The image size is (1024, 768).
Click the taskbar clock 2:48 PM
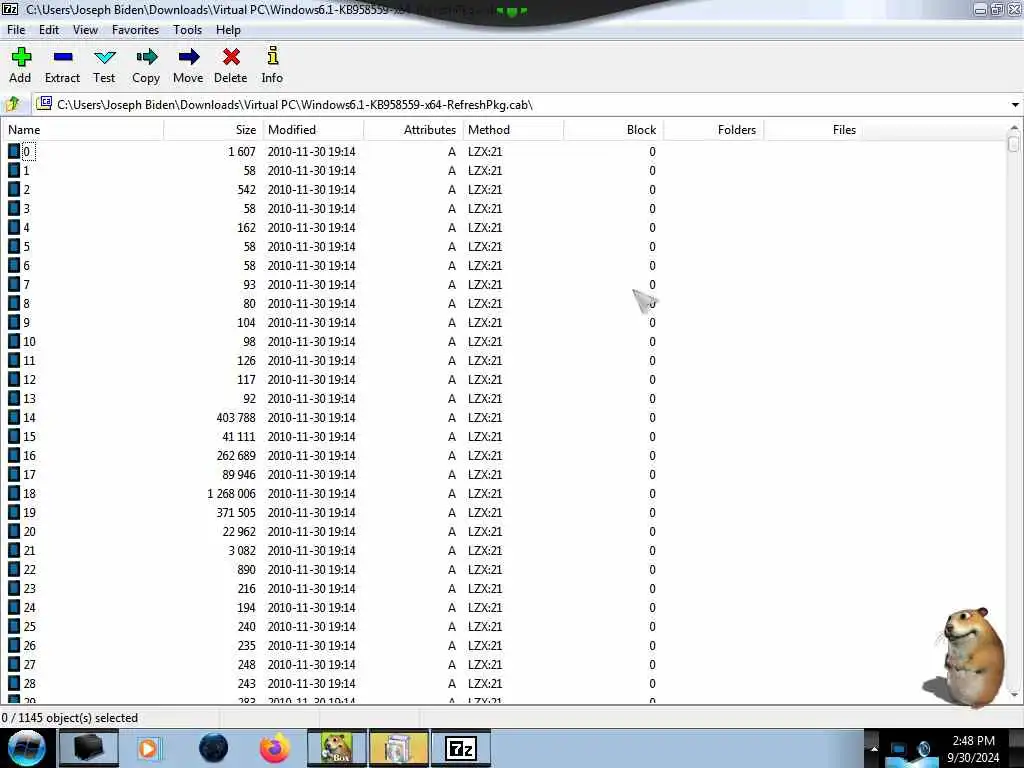click(x=973, y=741)
